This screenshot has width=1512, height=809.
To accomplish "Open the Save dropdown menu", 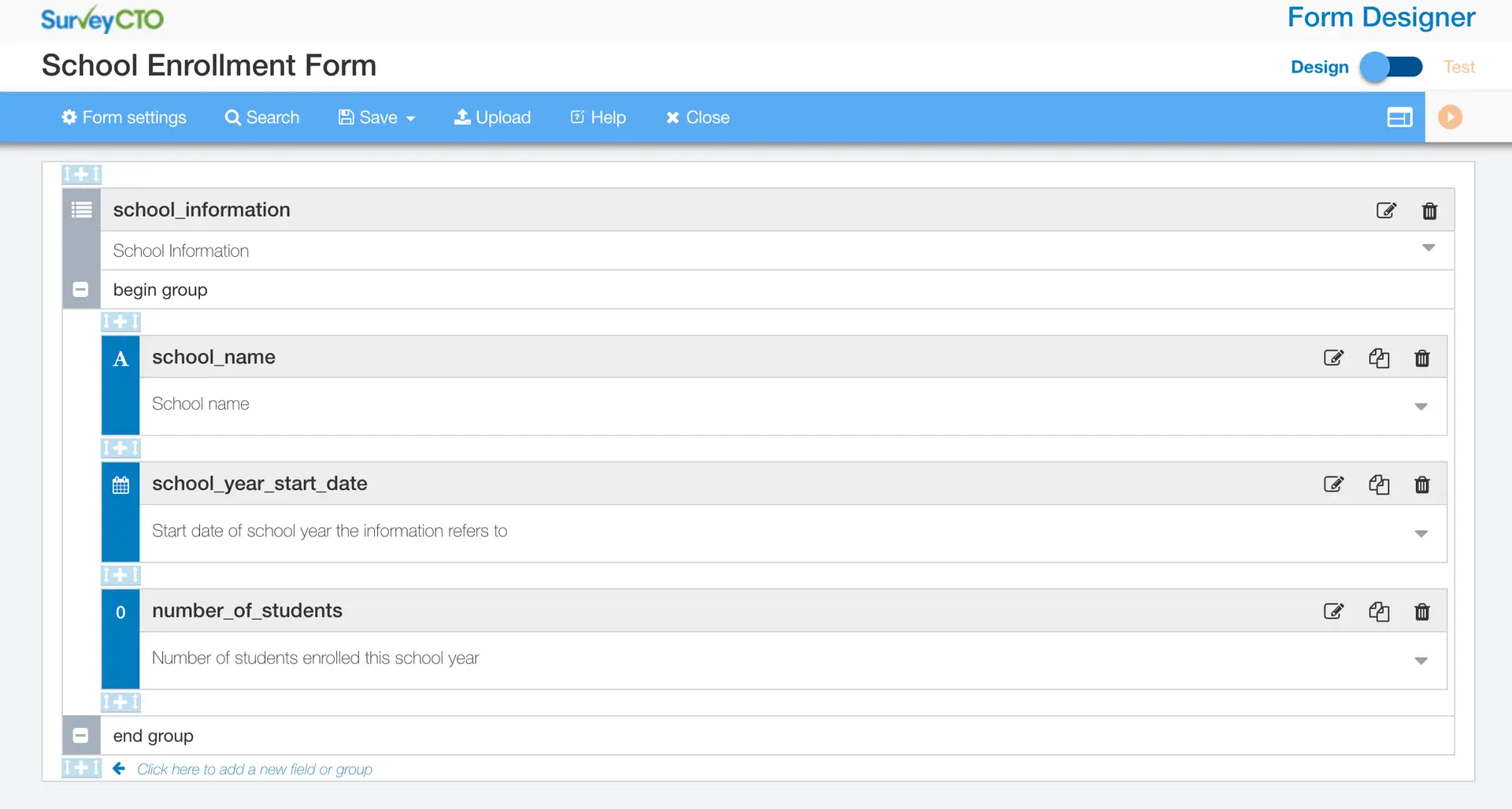I will tap(376, 117).
